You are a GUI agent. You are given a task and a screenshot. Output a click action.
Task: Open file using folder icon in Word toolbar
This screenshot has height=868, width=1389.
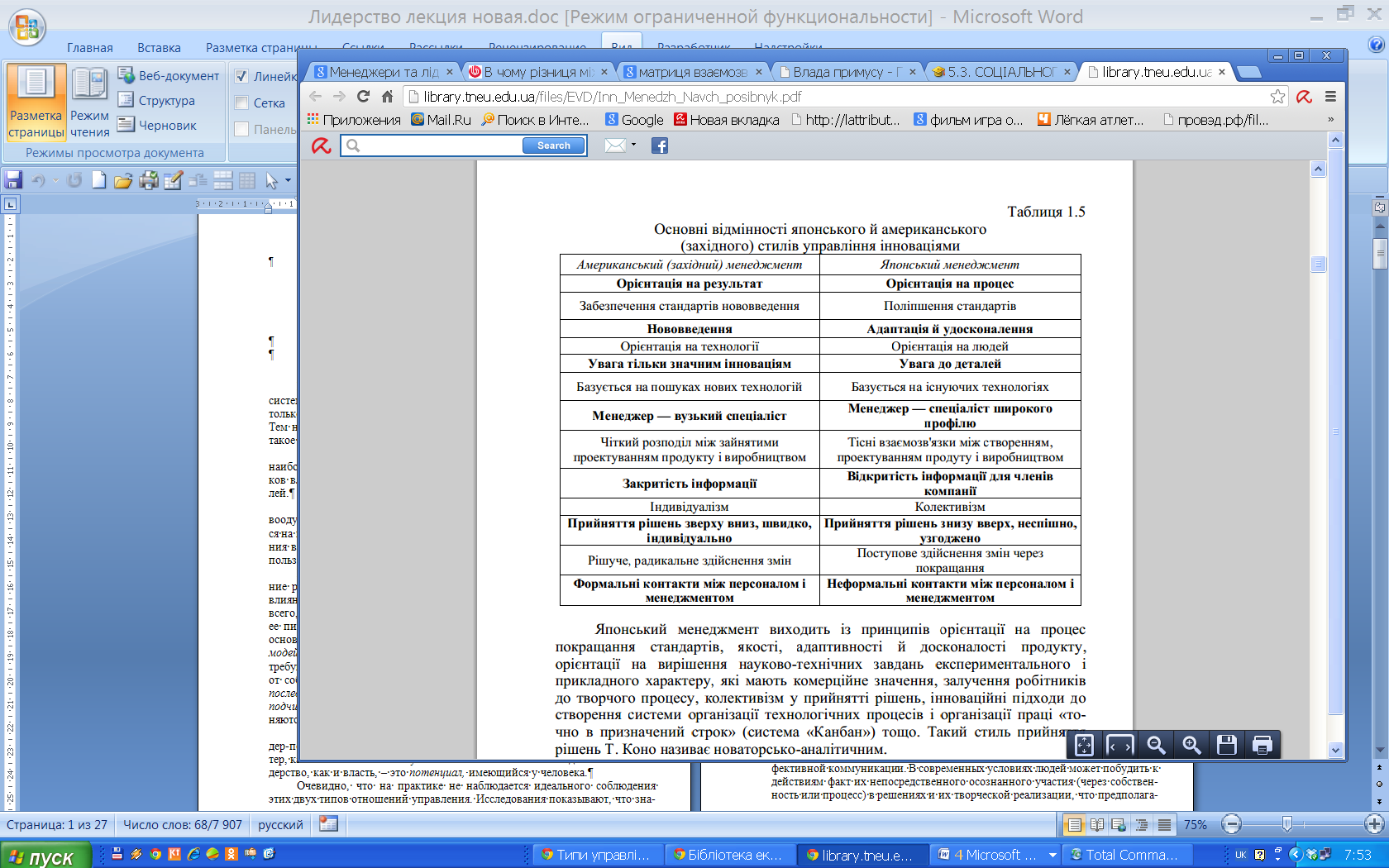click(123, 180)
